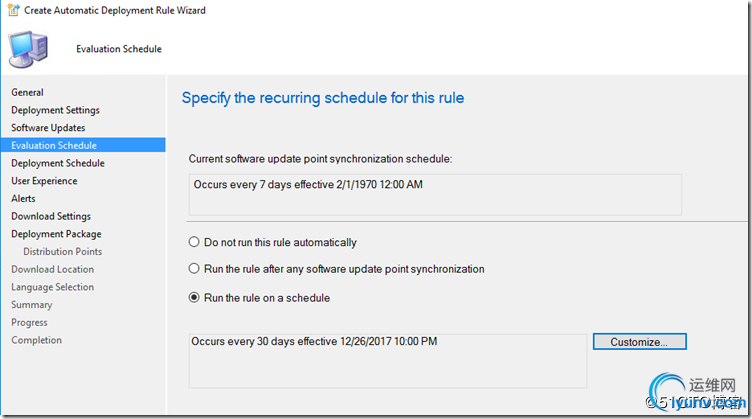Viewport: 752px width, 419px height.
Task: Open Download Settings in sidebar
Action: tap(51, 216)
